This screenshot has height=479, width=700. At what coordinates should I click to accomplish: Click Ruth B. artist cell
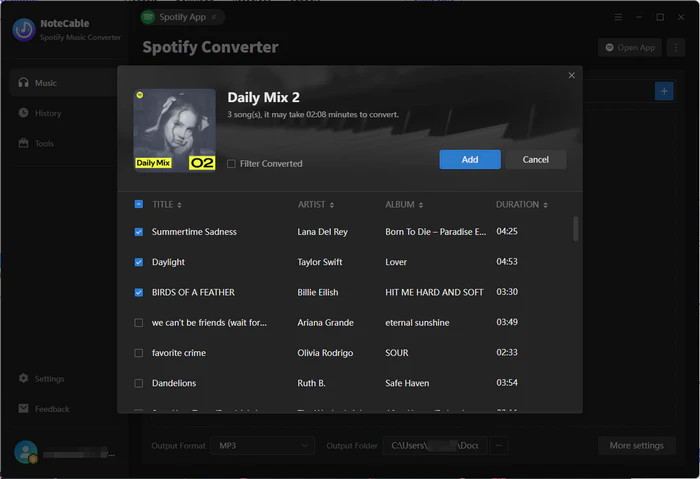pyautogui.click(x=311, y=383)
